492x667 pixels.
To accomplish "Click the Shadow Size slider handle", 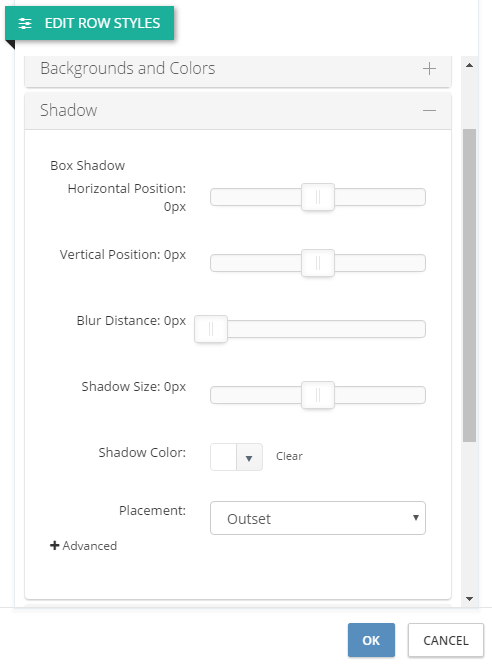I will (x=318, y=395).
